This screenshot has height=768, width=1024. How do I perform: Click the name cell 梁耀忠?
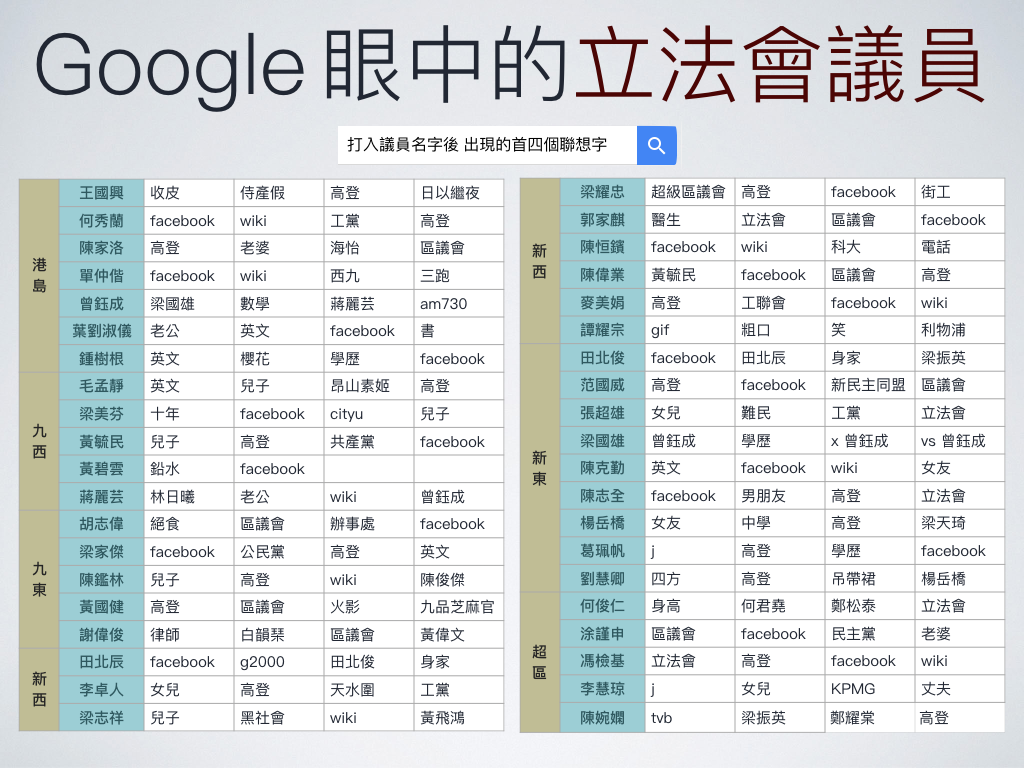pos(602,192)
